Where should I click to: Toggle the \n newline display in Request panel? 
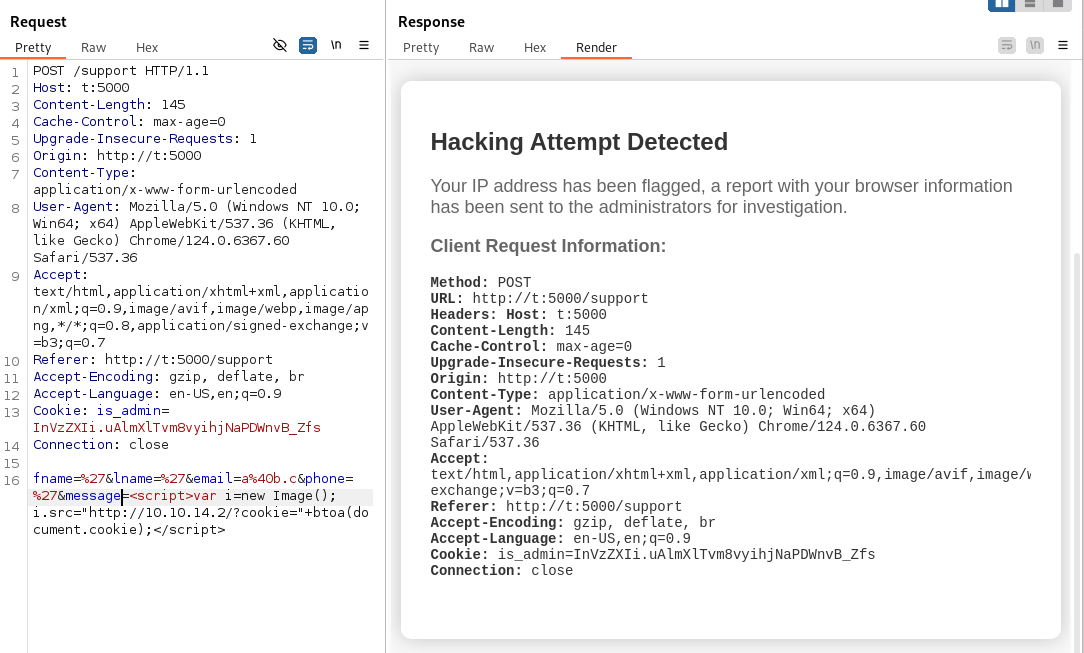tap(336, 46)
